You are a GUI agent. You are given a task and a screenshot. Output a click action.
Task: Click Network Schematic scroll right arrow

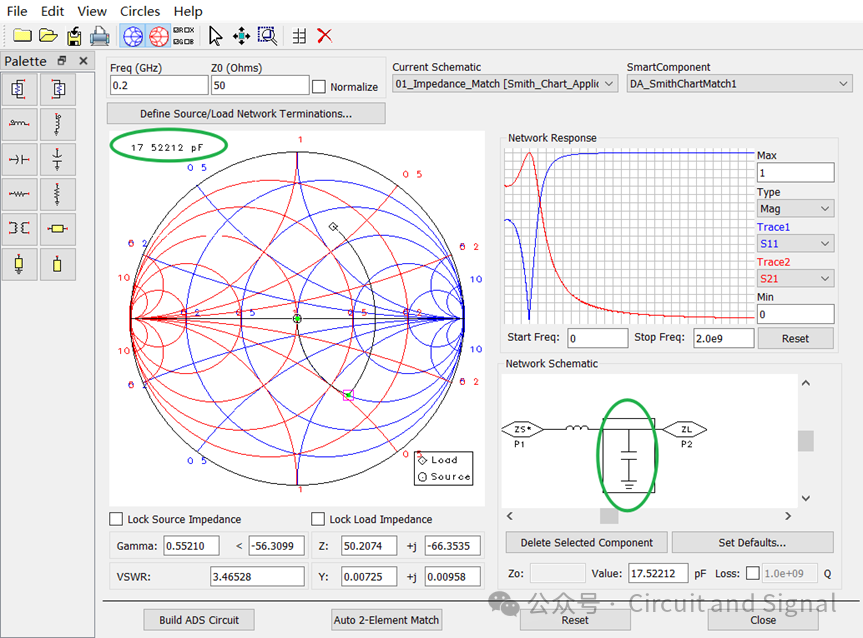point(788,516)
